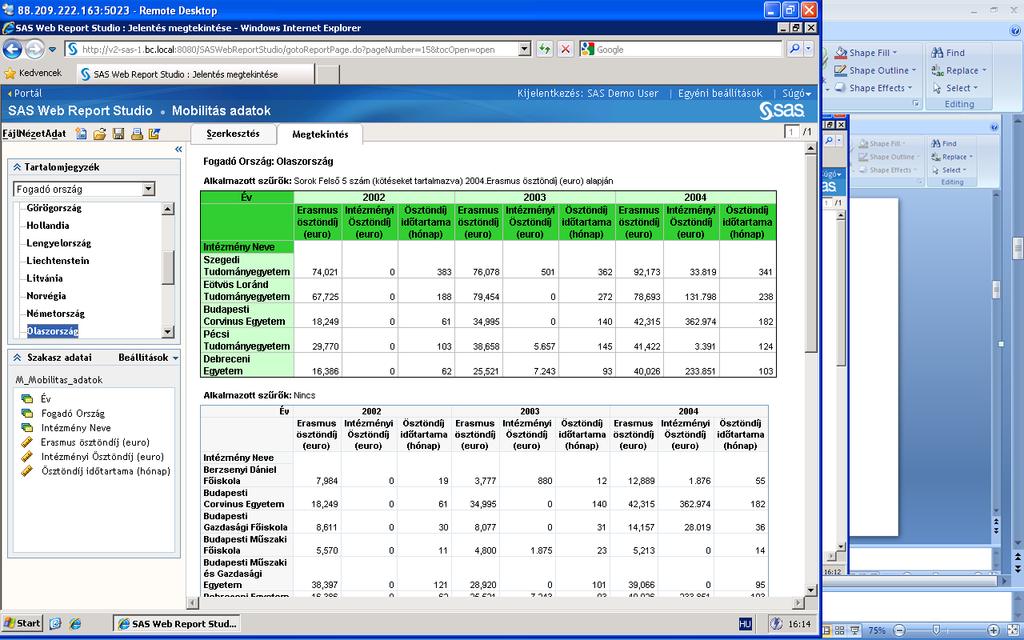Click the report horizontal scrollbar right arrow
The height and width of the screenshot is (640, 1024).
(x=799, y=603)
